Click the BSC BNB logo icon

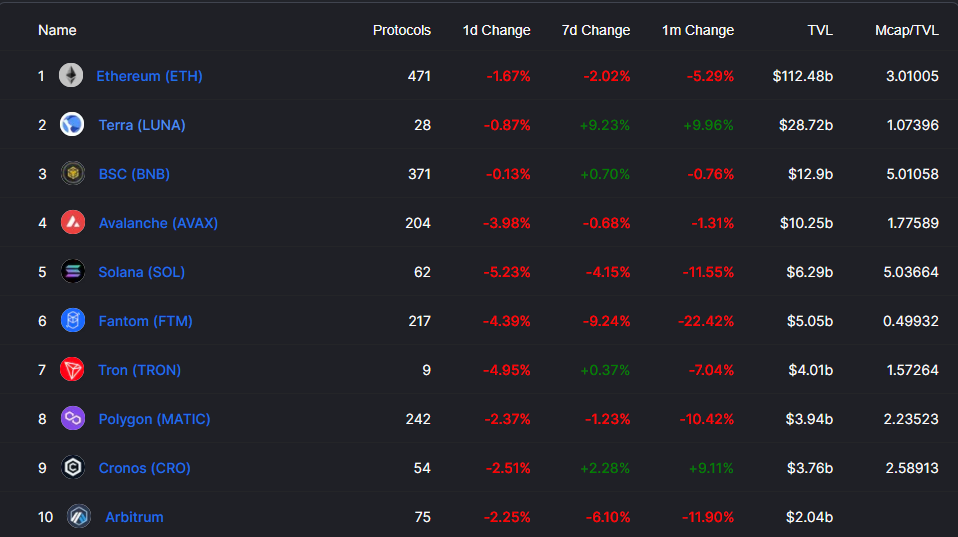72,174
